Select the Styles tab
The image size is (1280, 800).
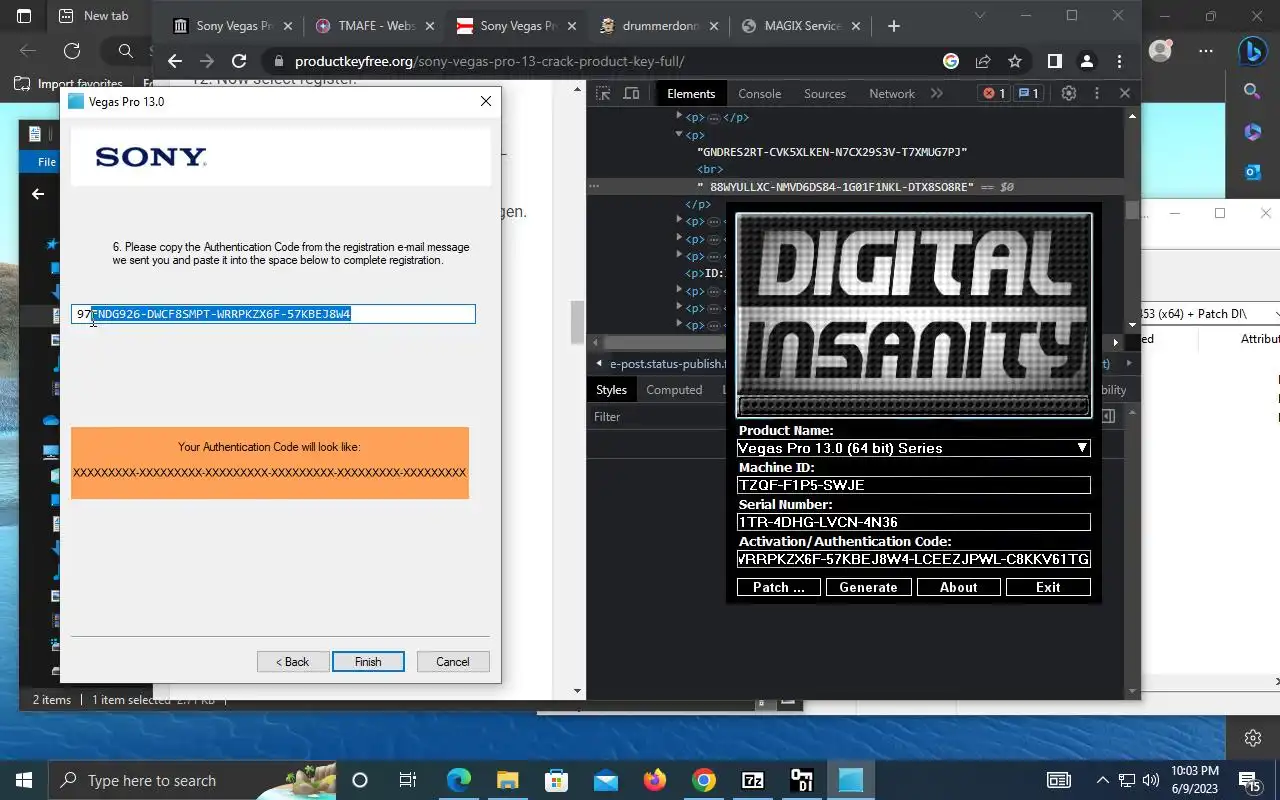[611, 390]
